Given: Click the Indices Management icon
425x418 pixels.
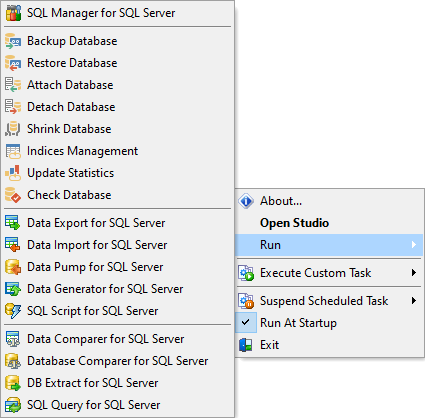Looking at the screenshot, I should (13, 151).
